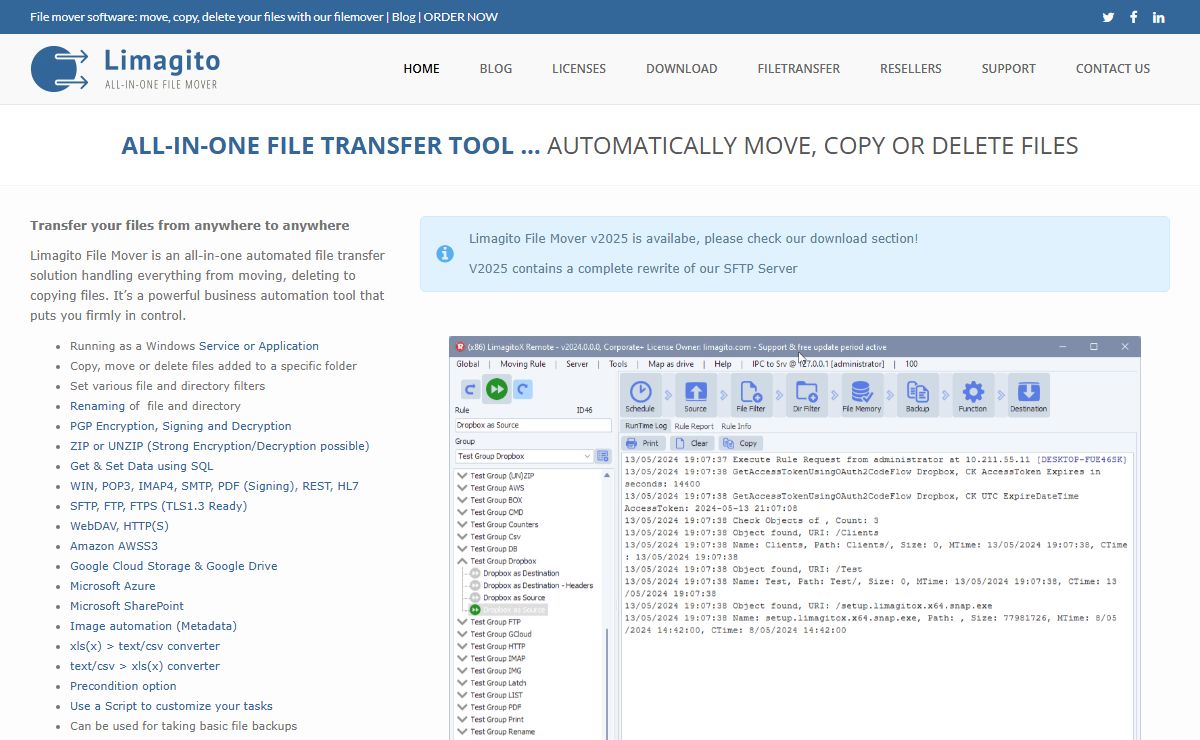Open the BLOG navigation item

(x=496, y=69)
